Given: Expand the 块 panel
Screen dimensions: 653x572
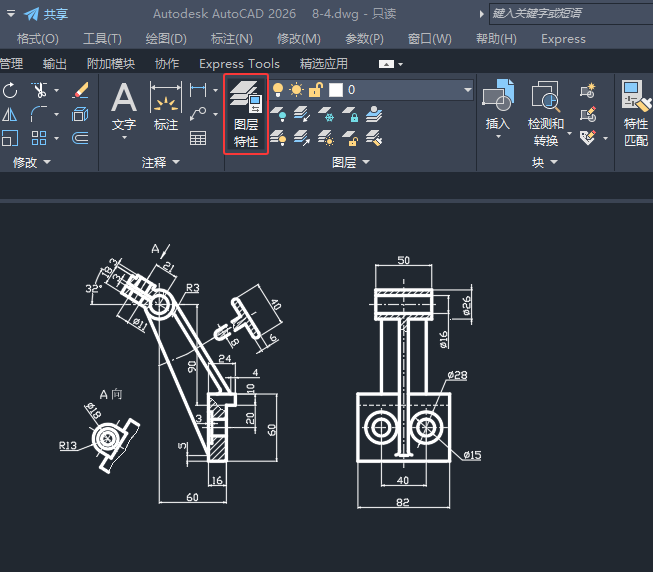Looking at the screenshot, I should point(545,162).
